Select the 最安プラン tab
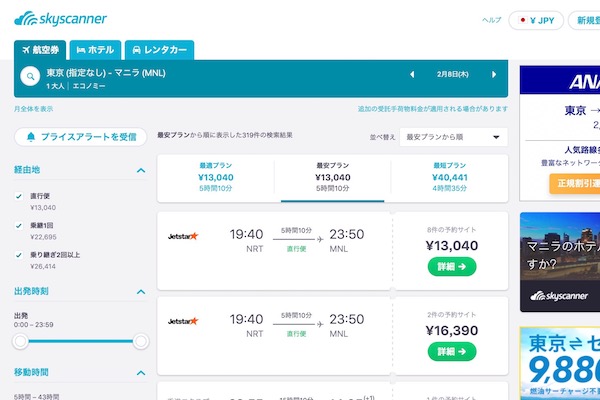Viewport: 600px width, 400px height. (x=333, y=177)
